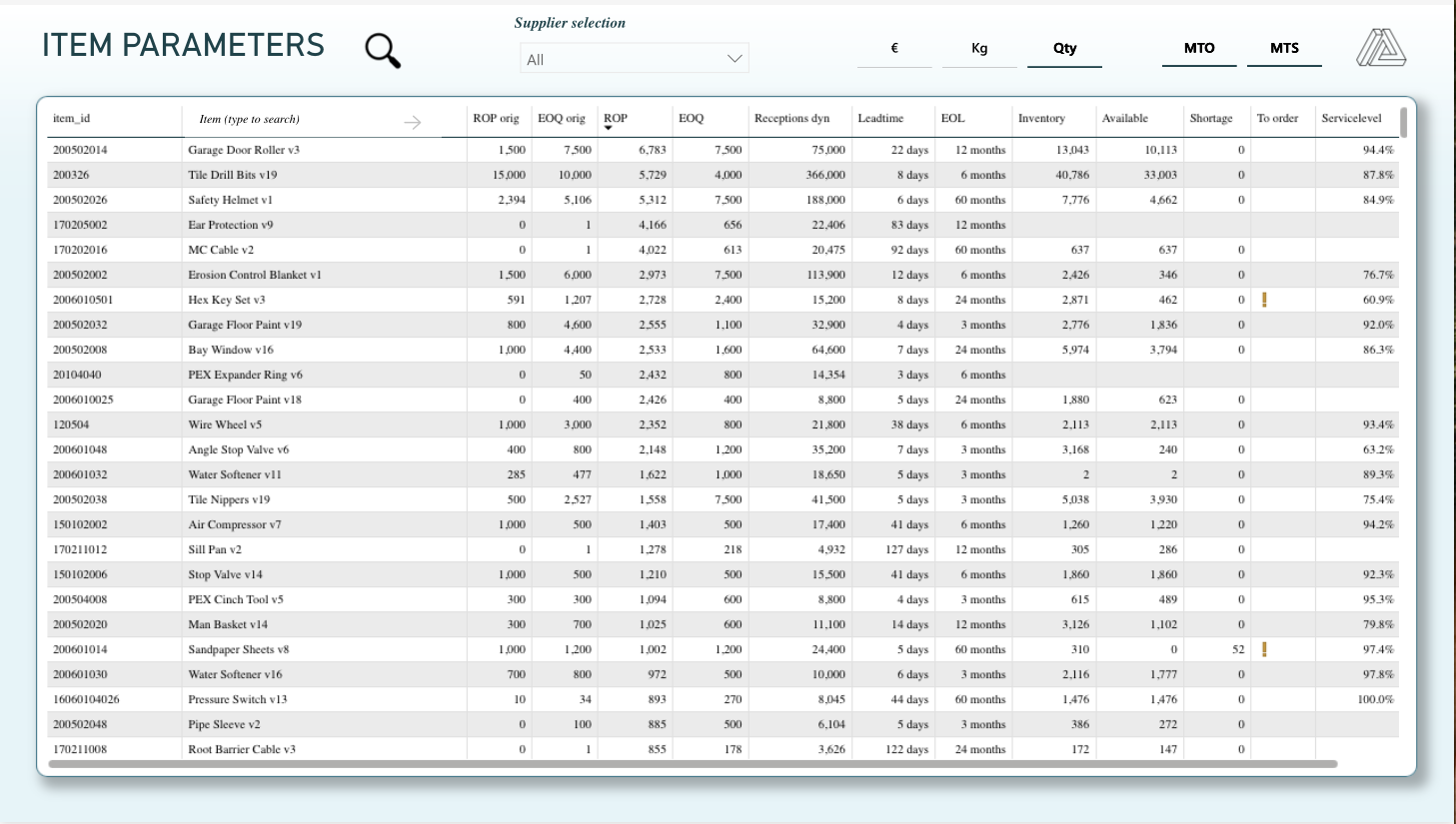Disable the MTS items filter
This screenshot has height=824, width=1456.
click(x=1284, y=47)
